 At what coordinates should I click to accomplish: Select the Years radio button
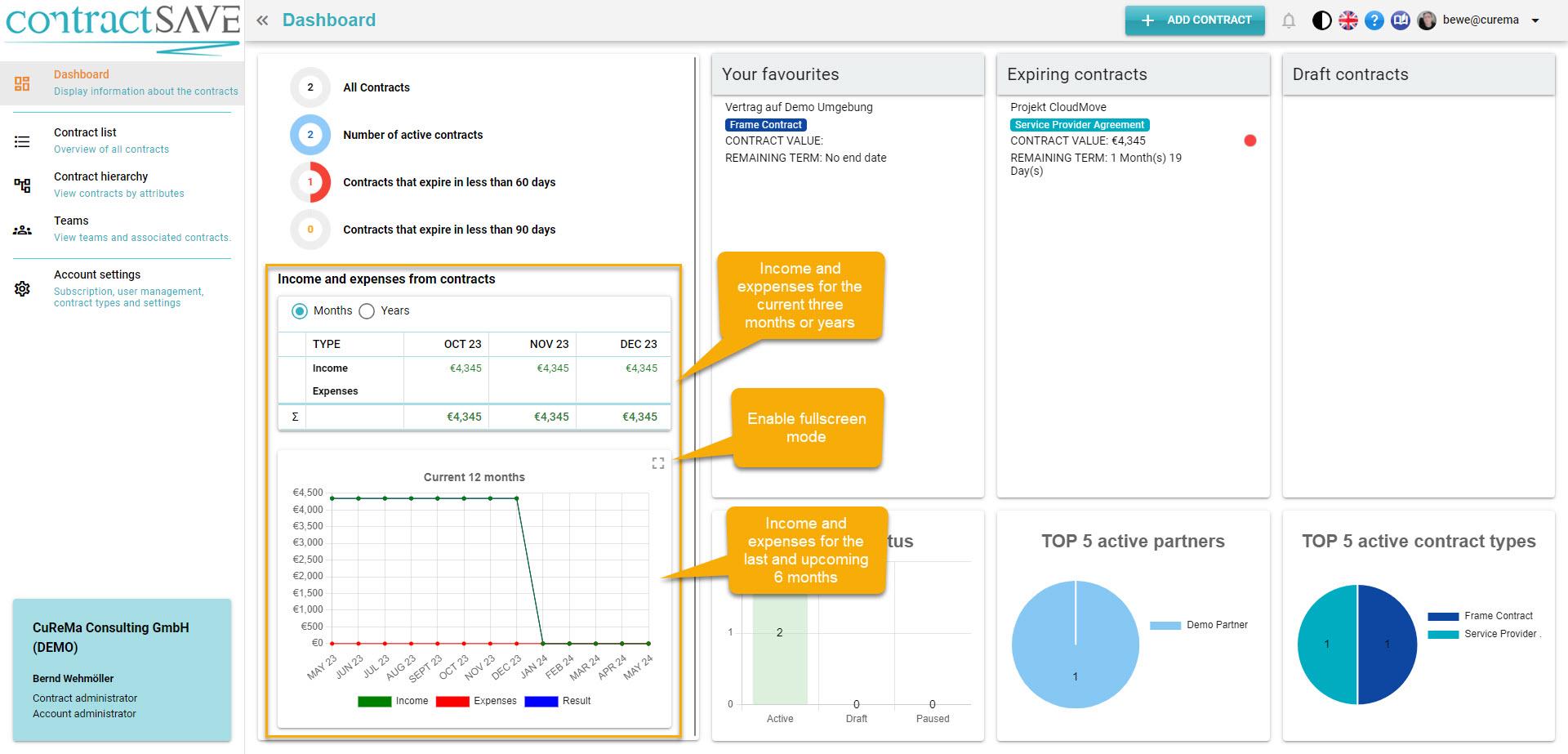tap(367, 310)
